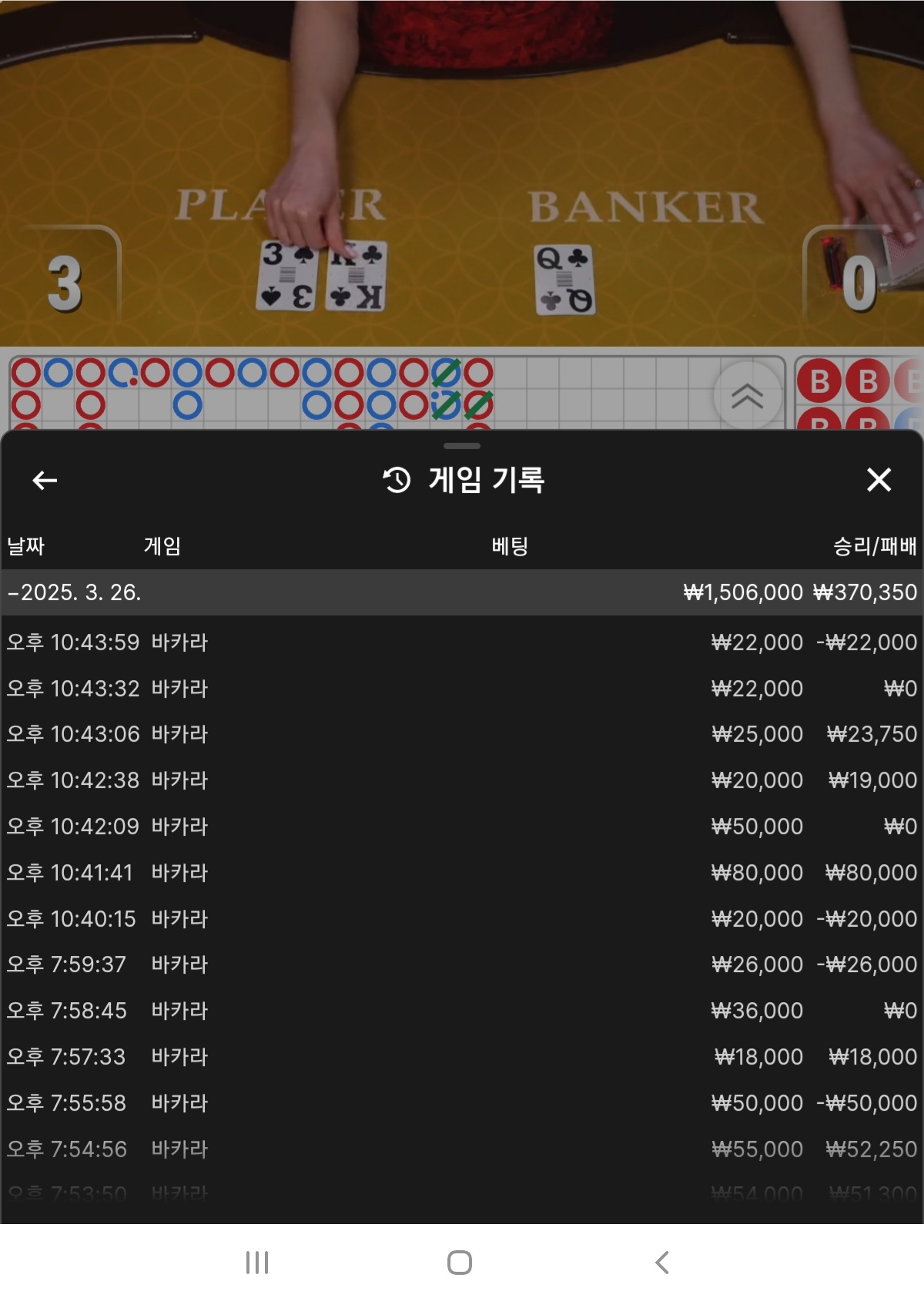Open the 오후 10:43:59 바카라 record
This screenshot has width=924, height=1298.
pyautogui.click(x=462, y=642)
